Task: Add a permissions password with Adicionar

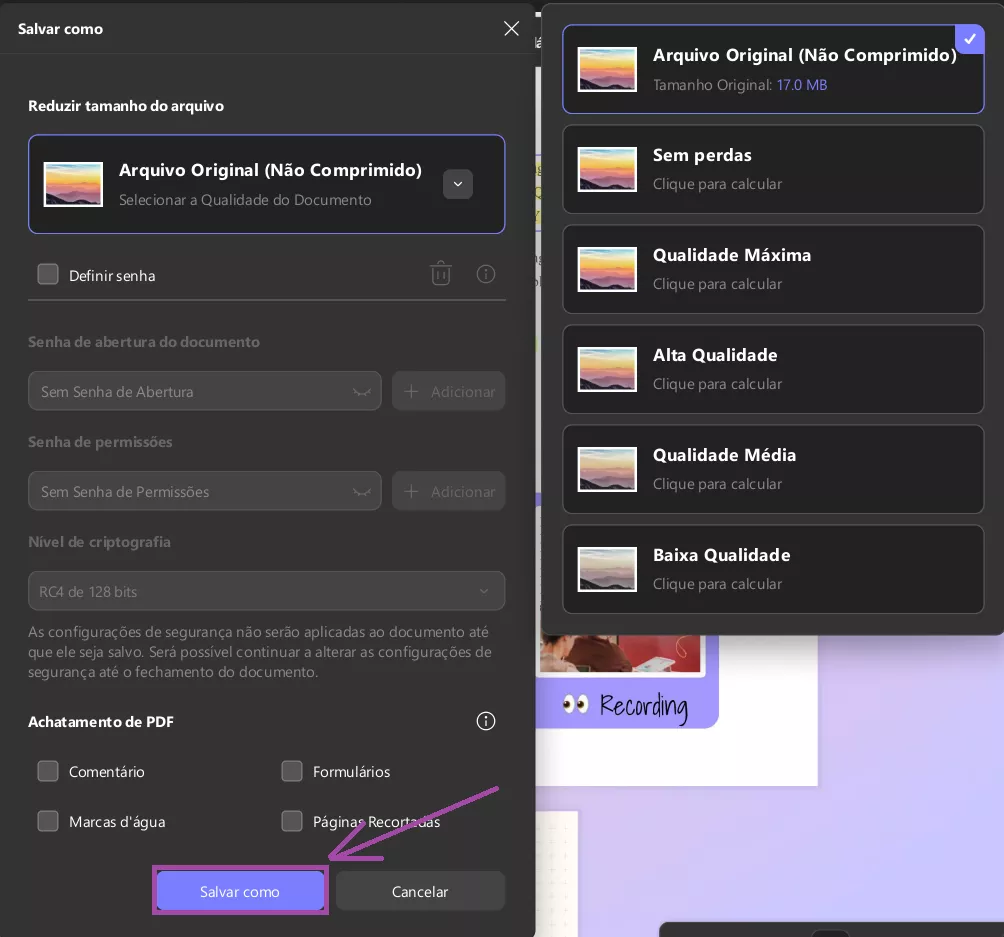Action: click(448, 491)
